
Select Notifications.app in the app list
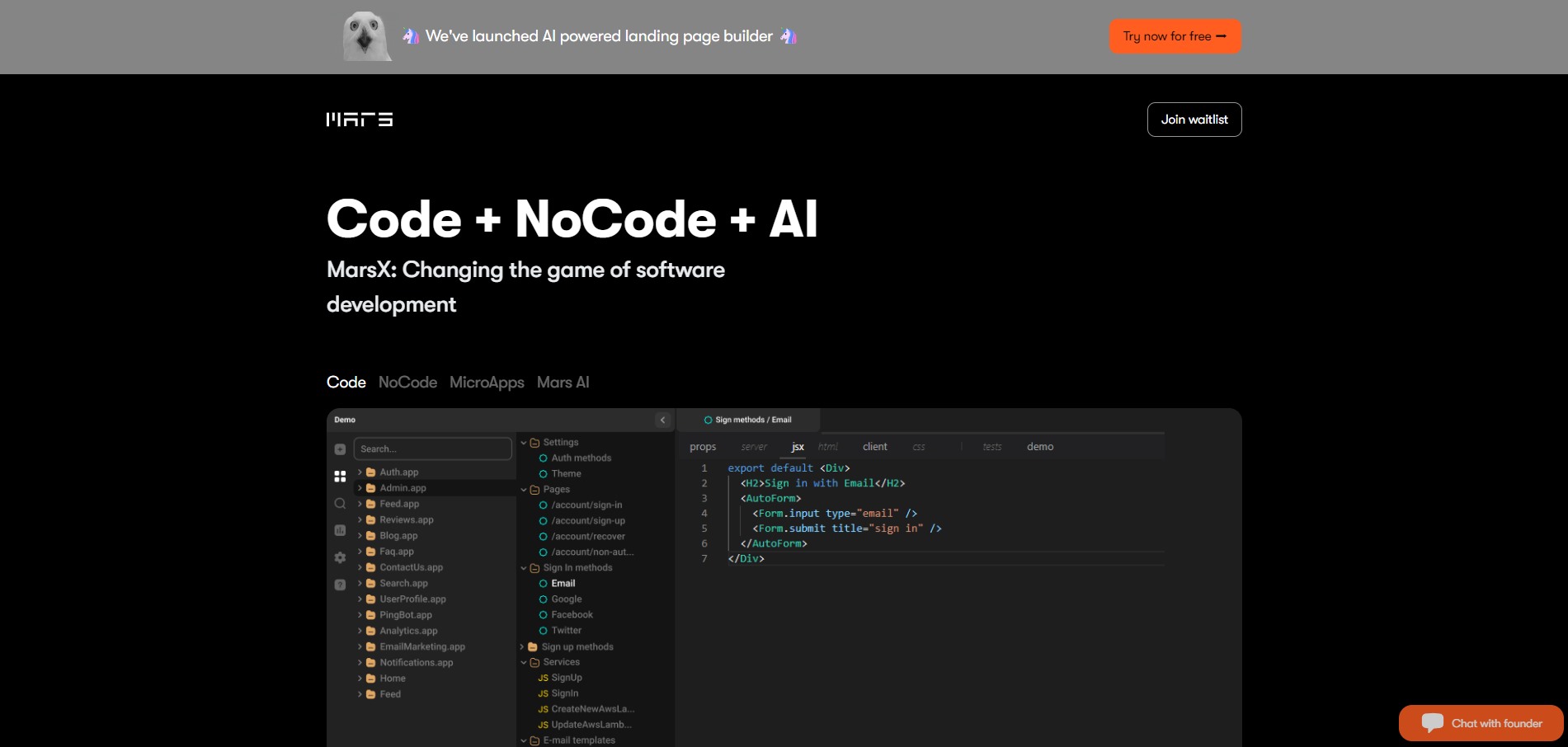(417, 663)
